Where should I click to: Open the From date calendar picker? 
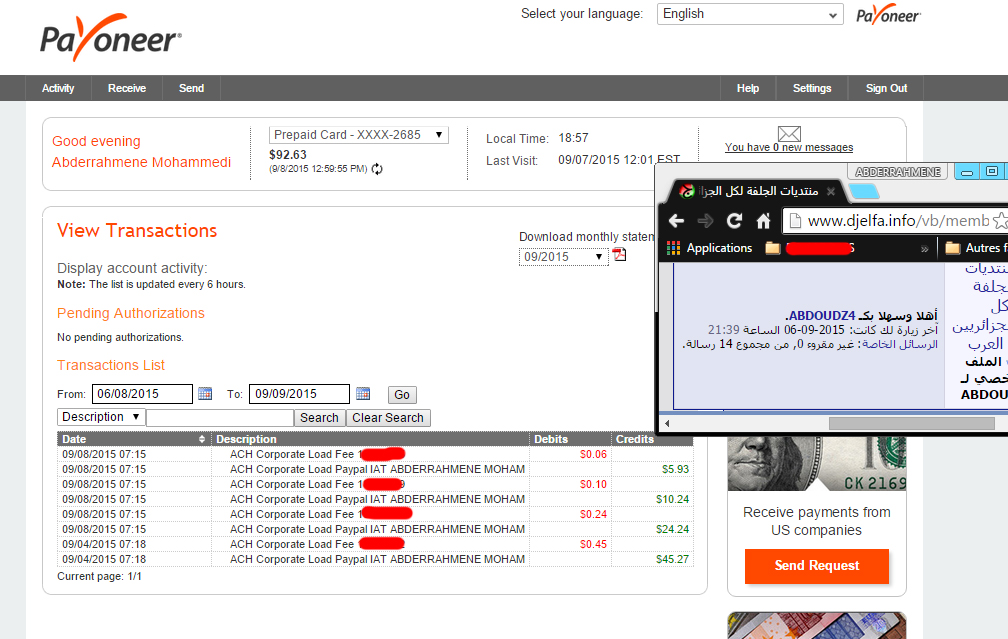point(205,393)
